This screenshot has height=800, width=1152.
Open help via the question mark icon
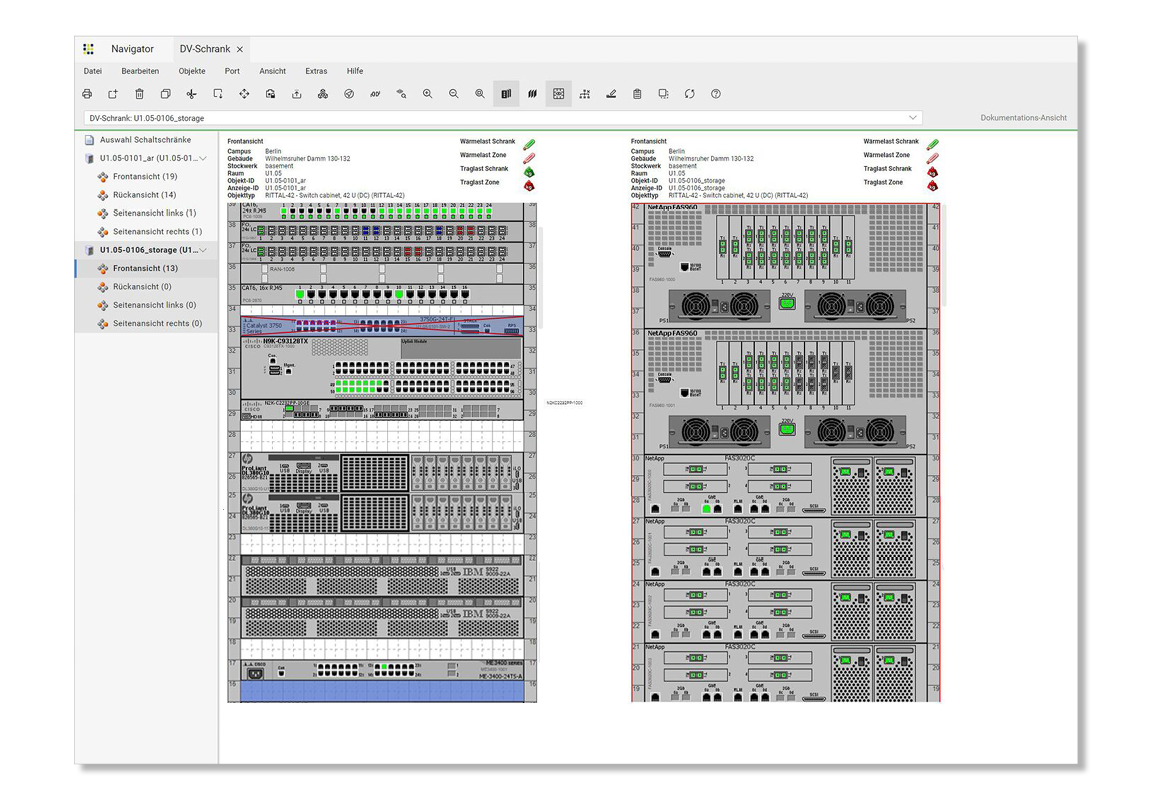pos(715,94)
